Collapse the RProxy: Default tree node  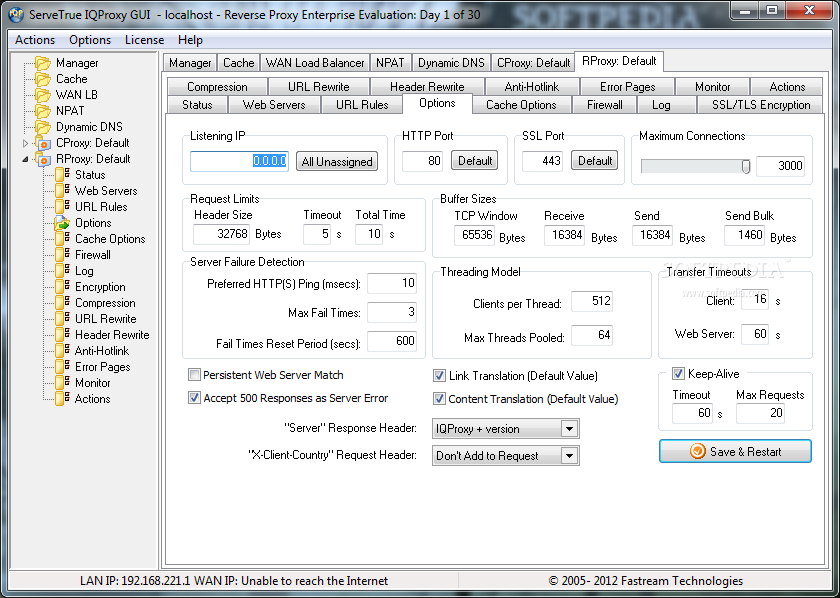(25, 159)
